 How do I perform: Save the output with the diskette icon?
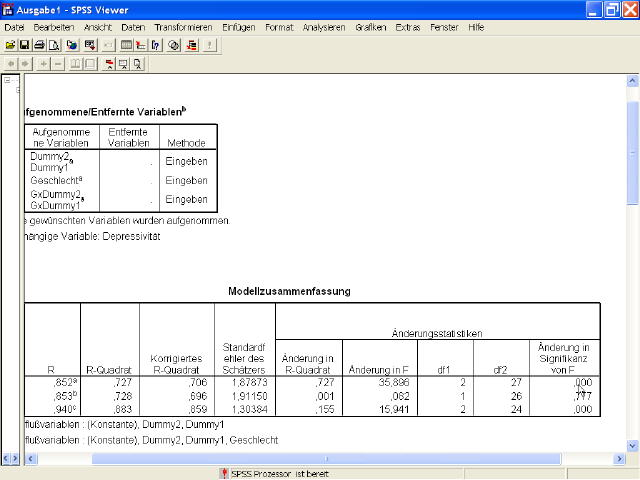tap(24, 45)
